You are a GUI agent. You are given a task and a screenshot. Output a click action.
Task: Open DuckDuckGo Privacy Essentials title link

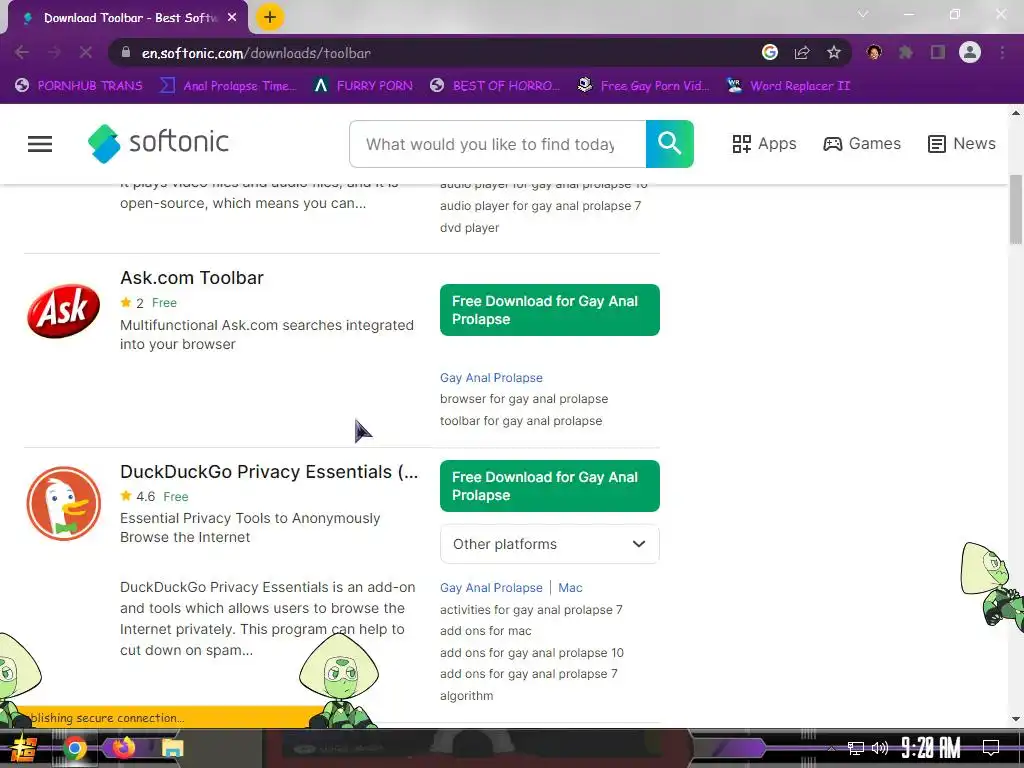tap(269, 472)
